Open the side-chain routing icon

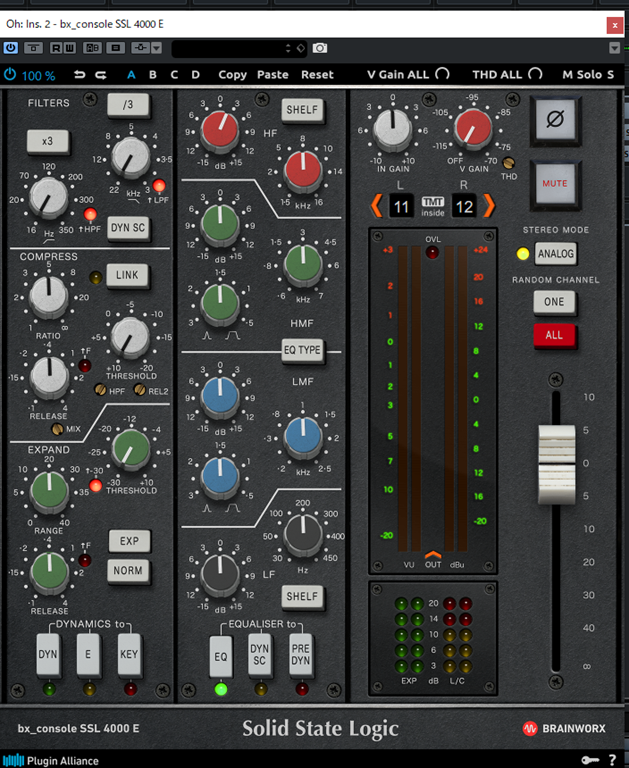(x=140, y=48)
